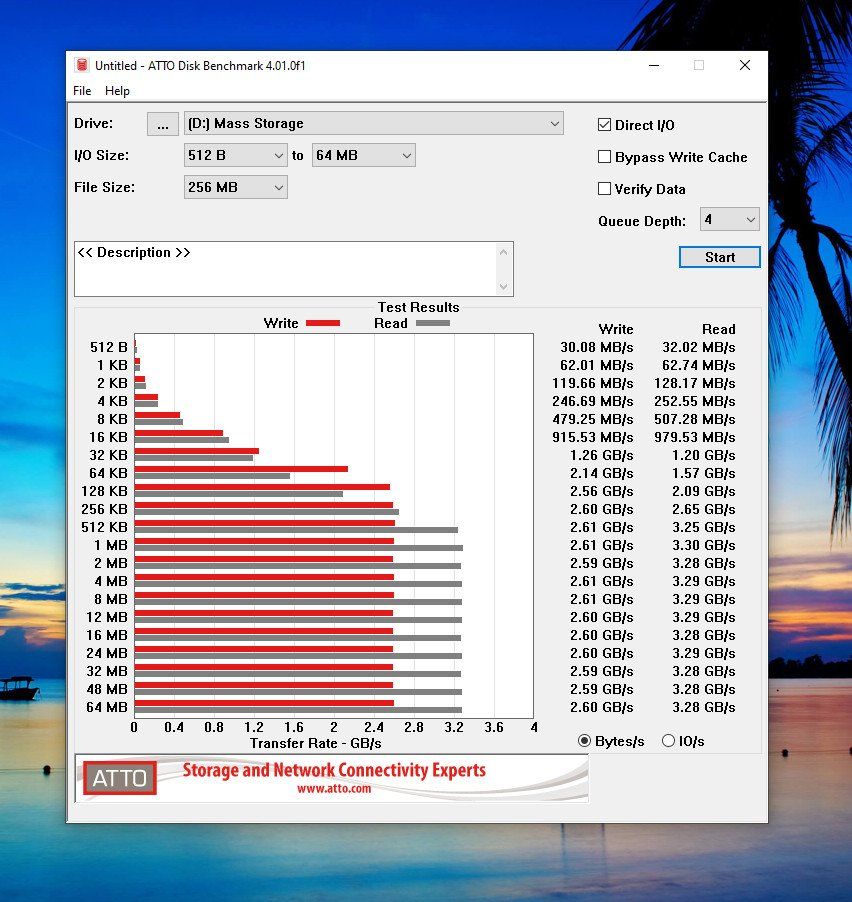852x902 pixels.
Task: Expand the File Size dropdown (256 MB)
Action: coord(235,188)
